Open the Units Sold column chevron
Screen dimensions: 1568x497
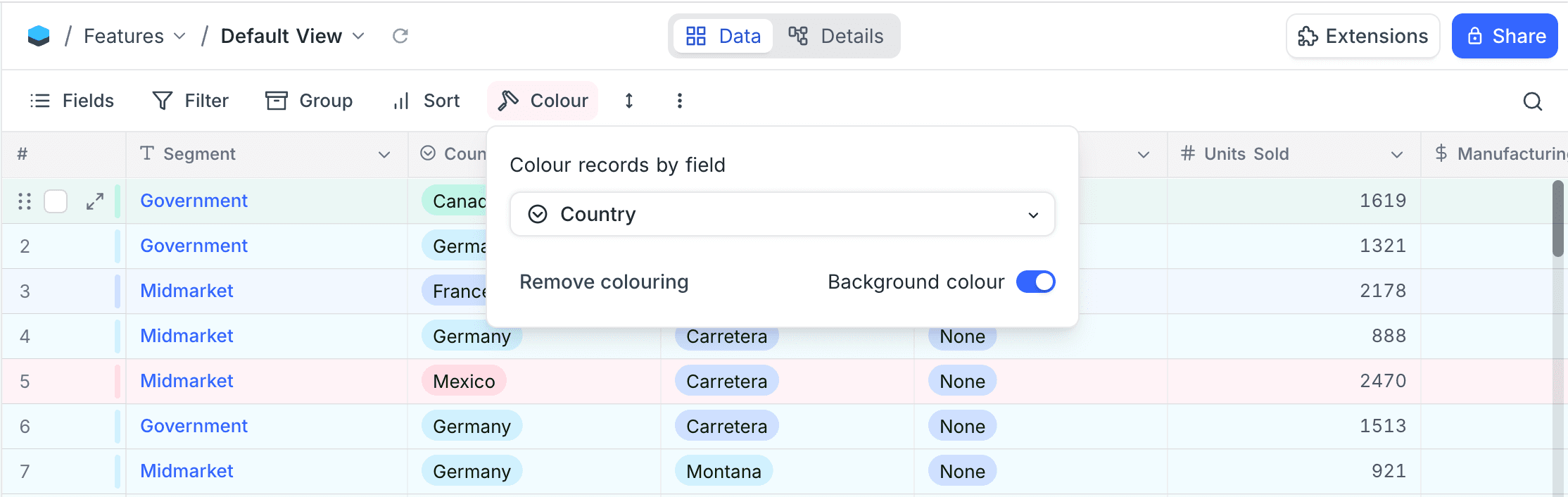[x=1396, y=154]
